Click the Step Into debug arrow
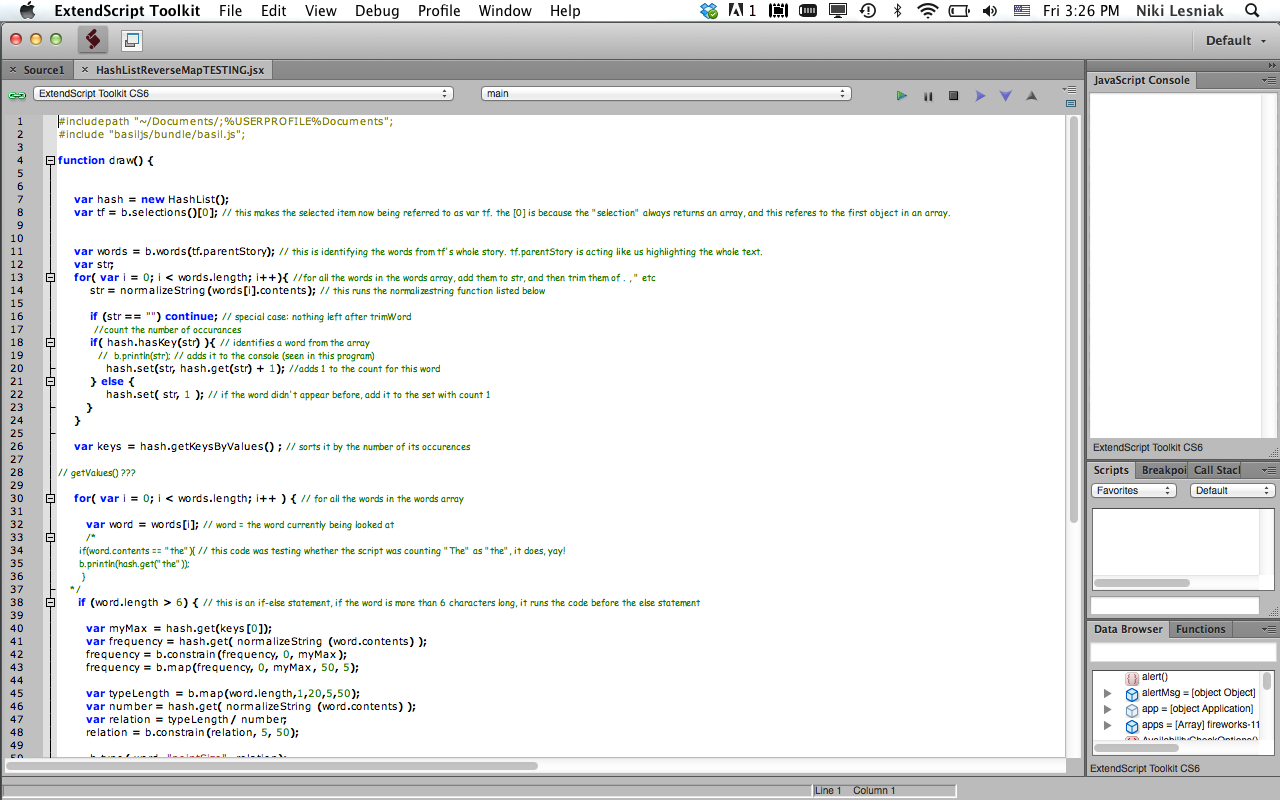 (x=1006, y=96)
